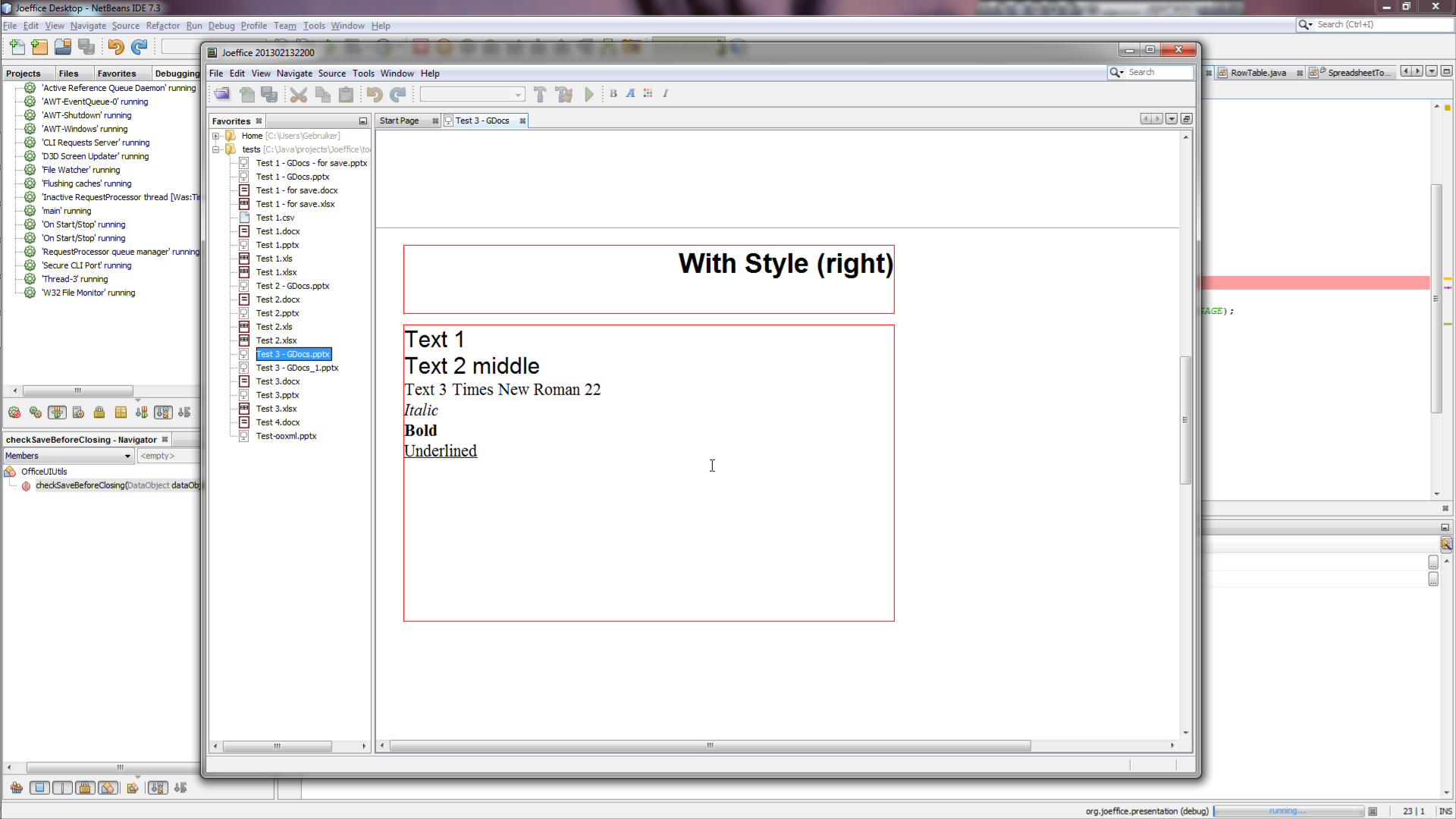1456x819 pixels.
Task: Redo the last edit in Joeffice
Action: (x=397, y=94)
